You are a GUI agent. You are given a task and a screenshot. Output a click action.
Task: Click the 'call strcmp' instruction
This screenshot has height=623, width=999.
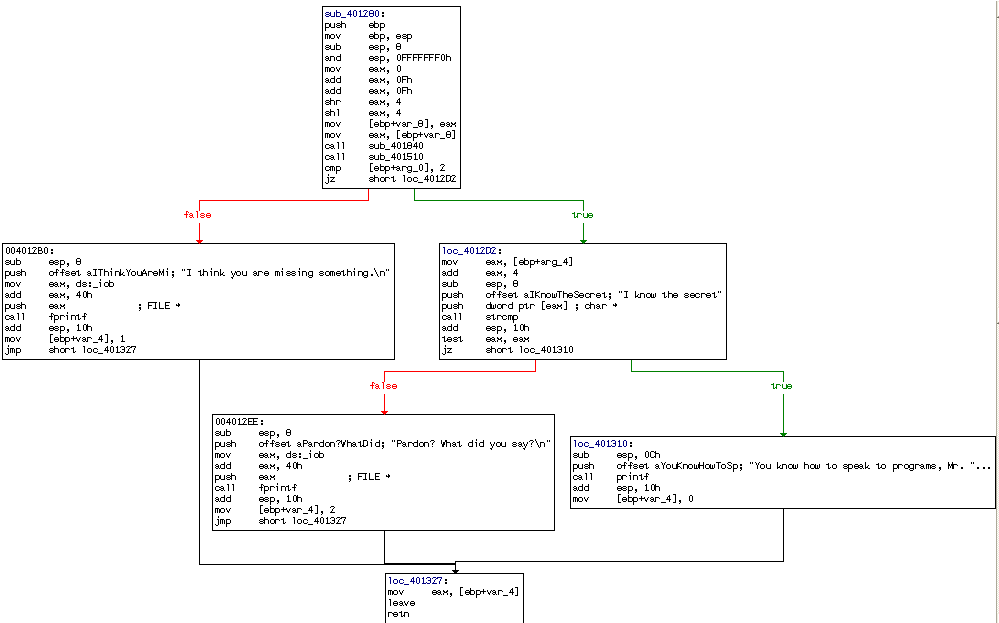[x=480, y=317]
